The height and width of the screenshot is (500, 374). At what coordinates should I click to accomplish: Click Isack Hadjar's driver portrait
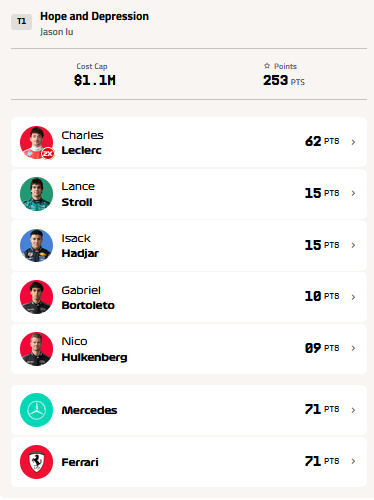click(37, 246)
